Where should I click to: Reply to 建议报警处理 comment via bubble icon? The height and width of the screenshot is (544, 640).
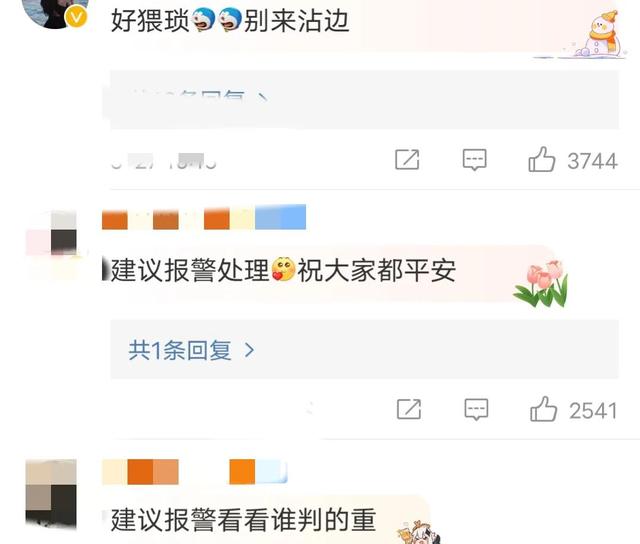click(x=476, y=409)
